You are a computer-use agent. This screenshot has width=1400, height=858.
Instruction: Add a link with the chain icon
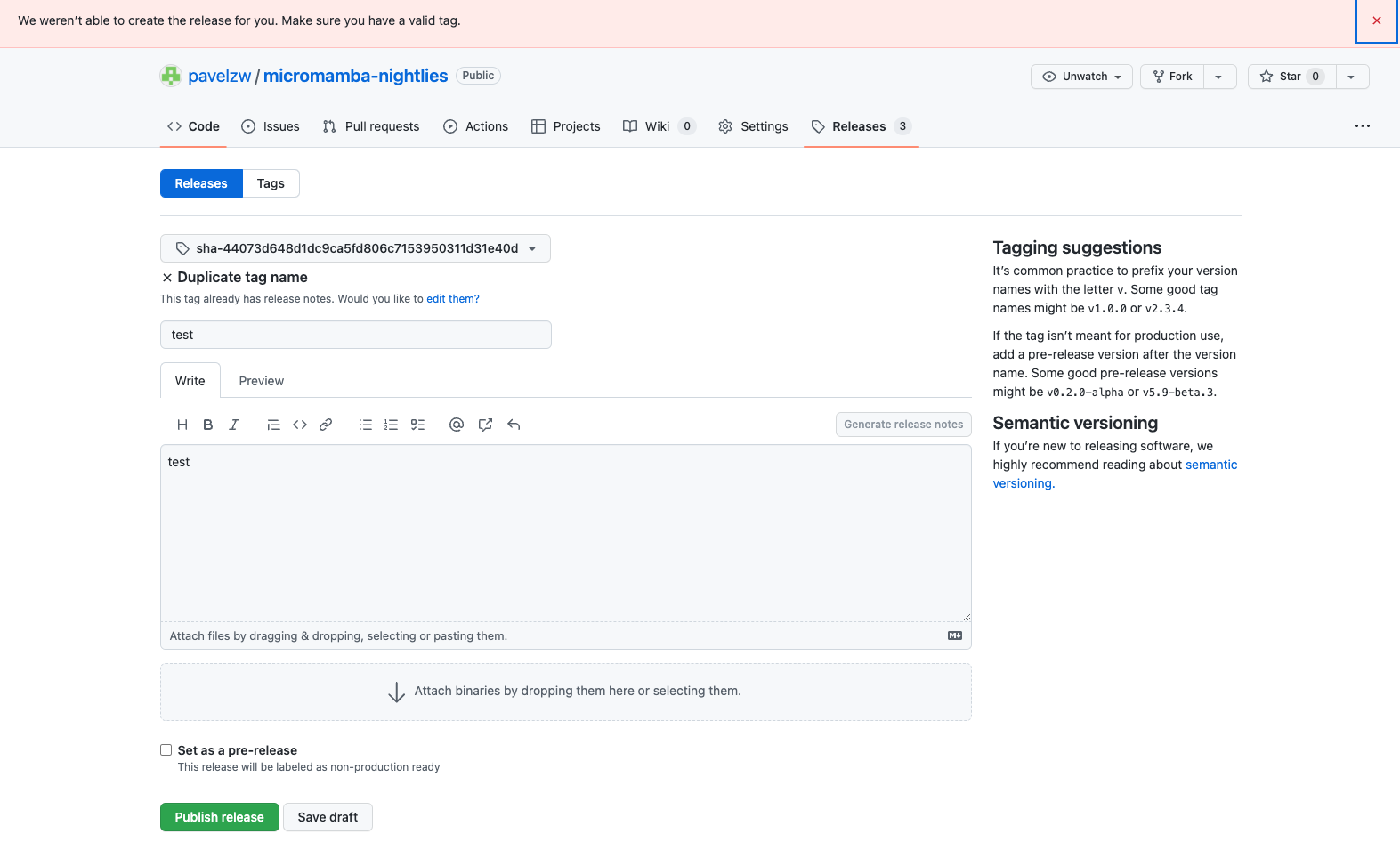coord(326,425)
